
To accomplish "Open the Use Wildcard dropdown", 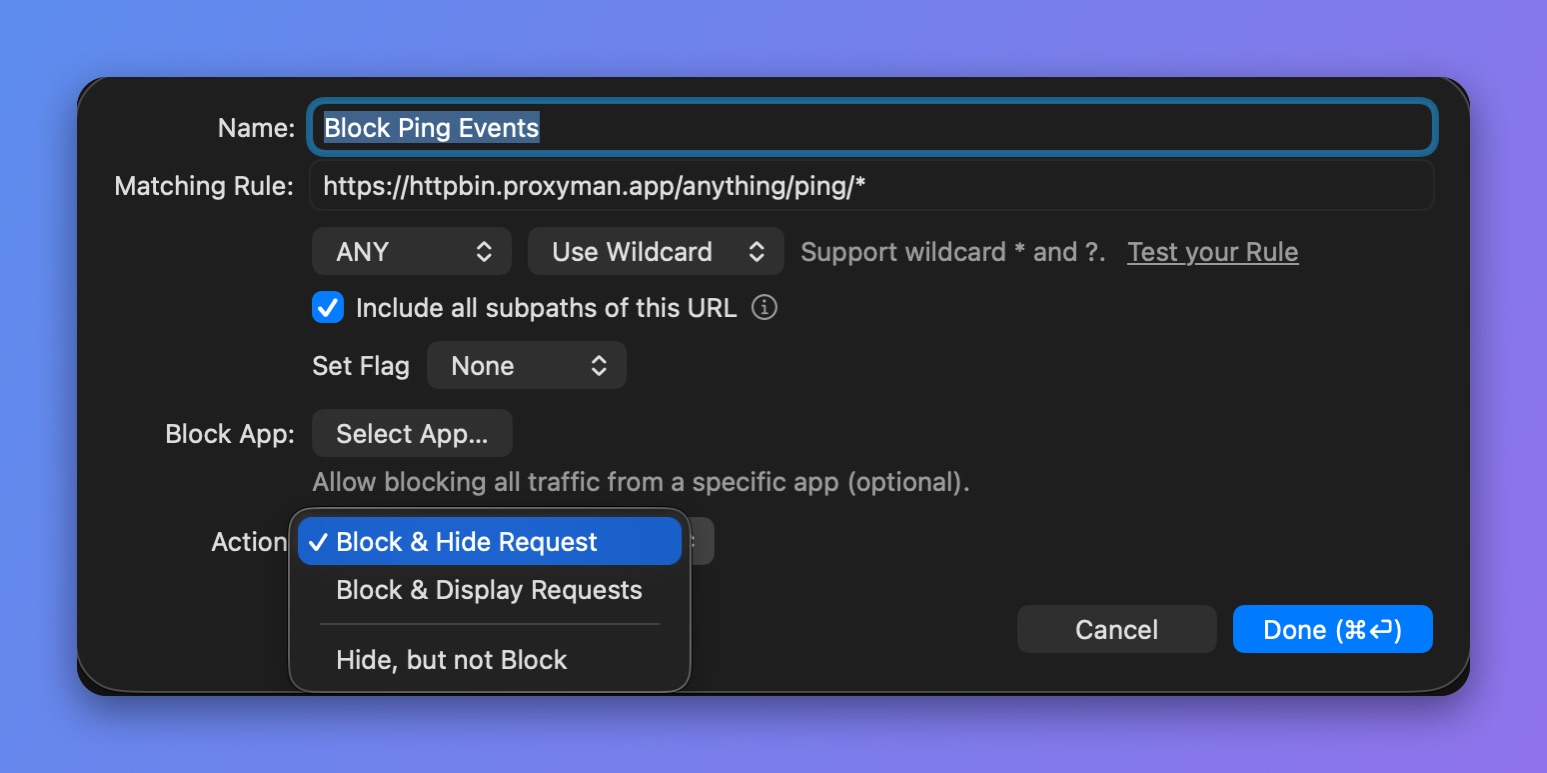I will tap(655, 251).
